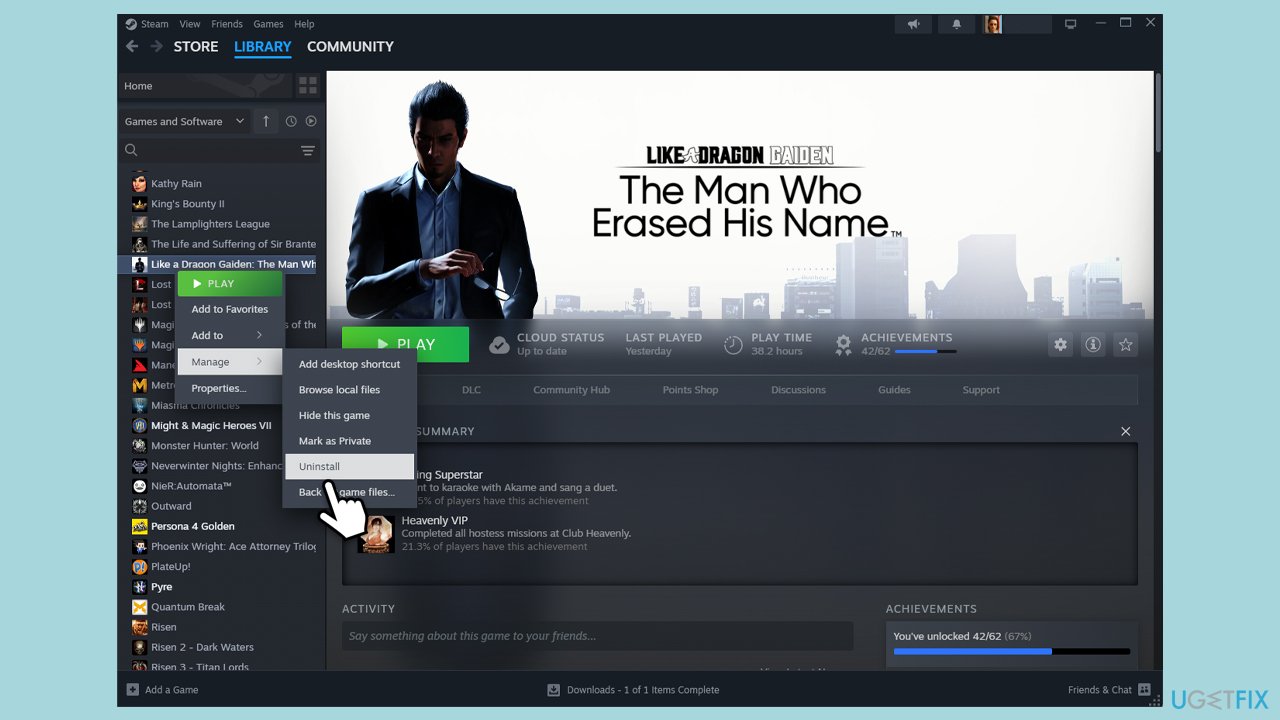
Task: Click the activity status text field
Action: 598,636
